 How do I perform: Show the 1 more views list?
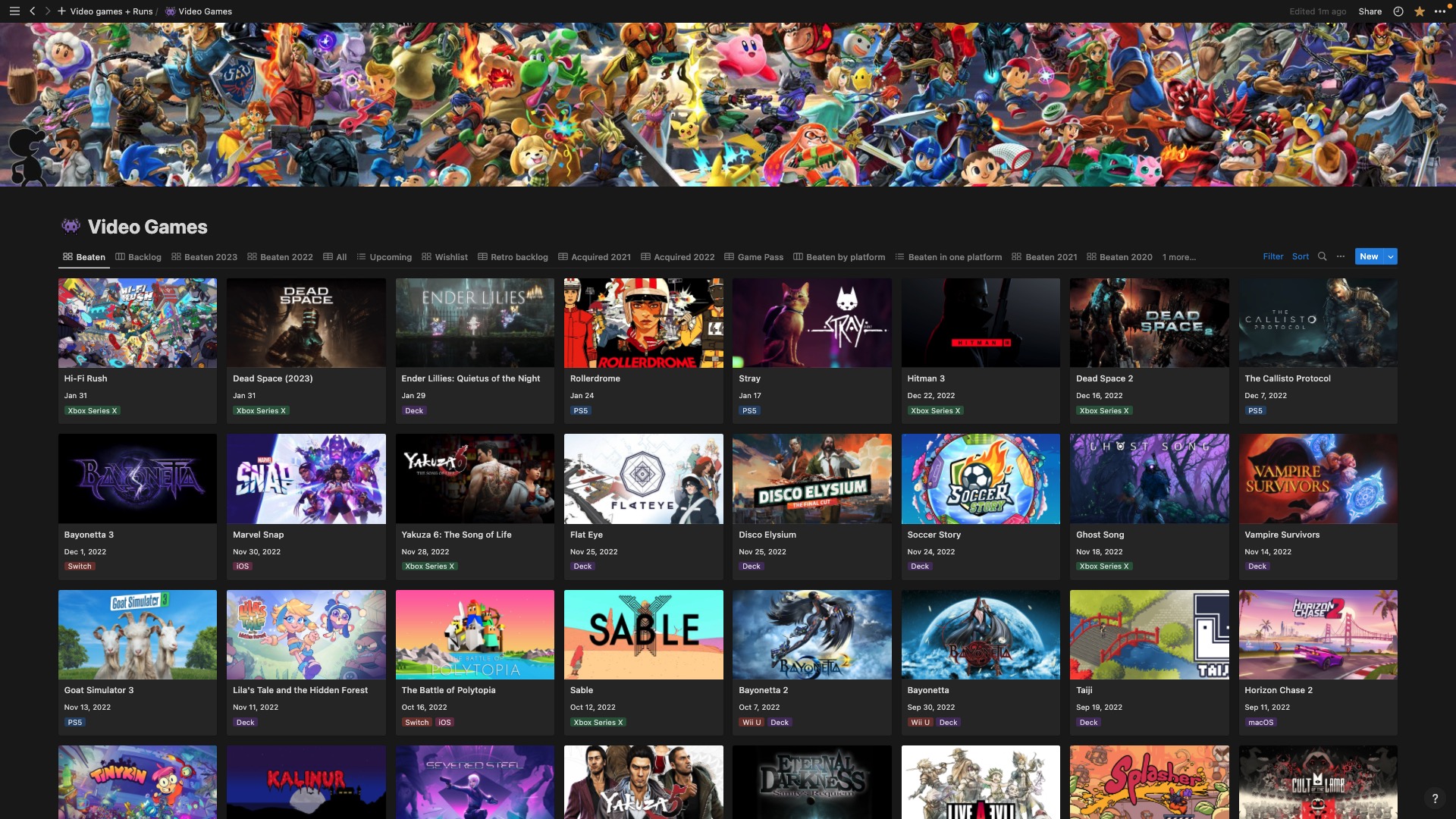[1178, 257]
